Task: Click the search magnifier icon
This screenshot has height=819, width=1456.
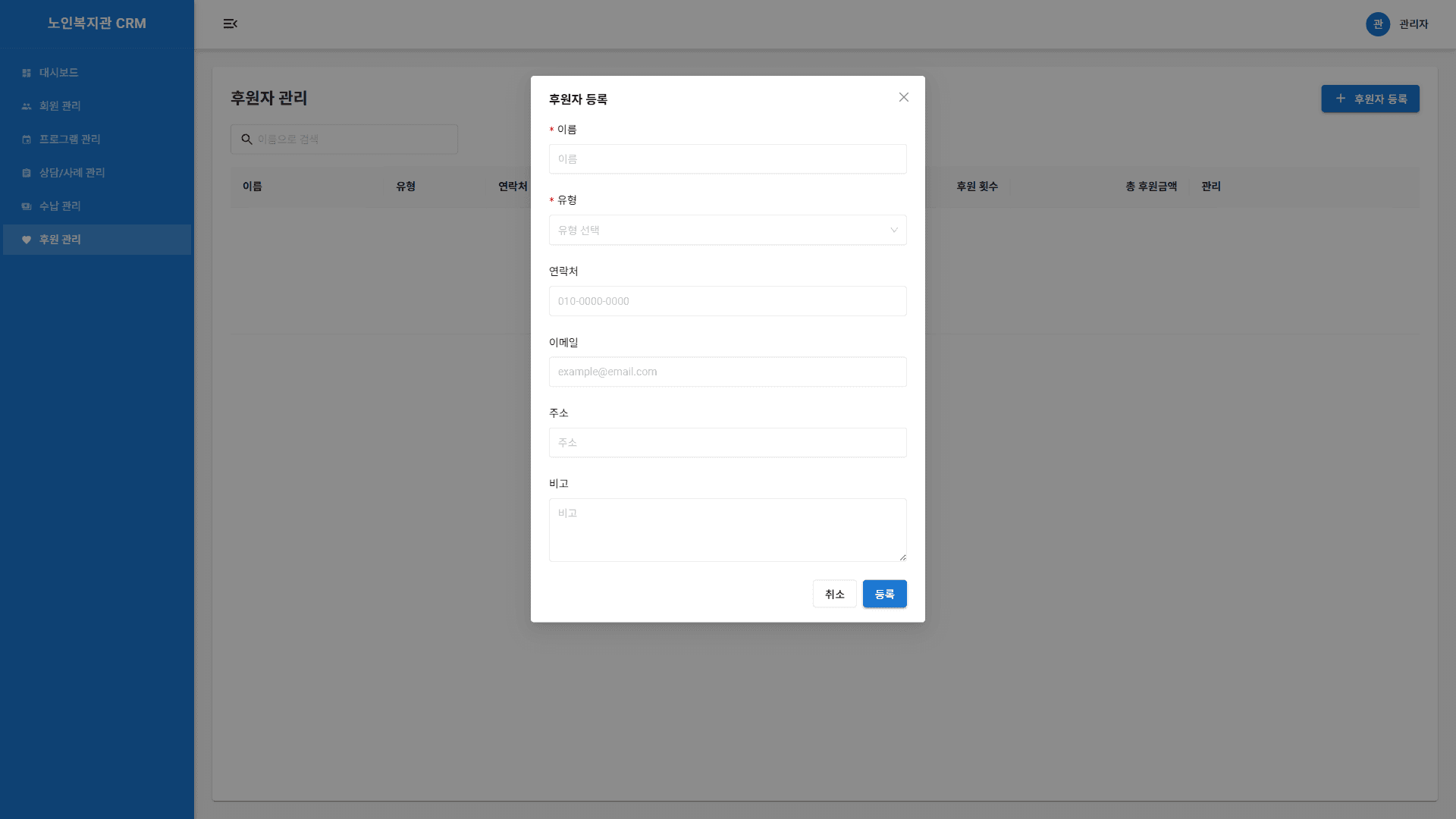Action: pos(246,140)
